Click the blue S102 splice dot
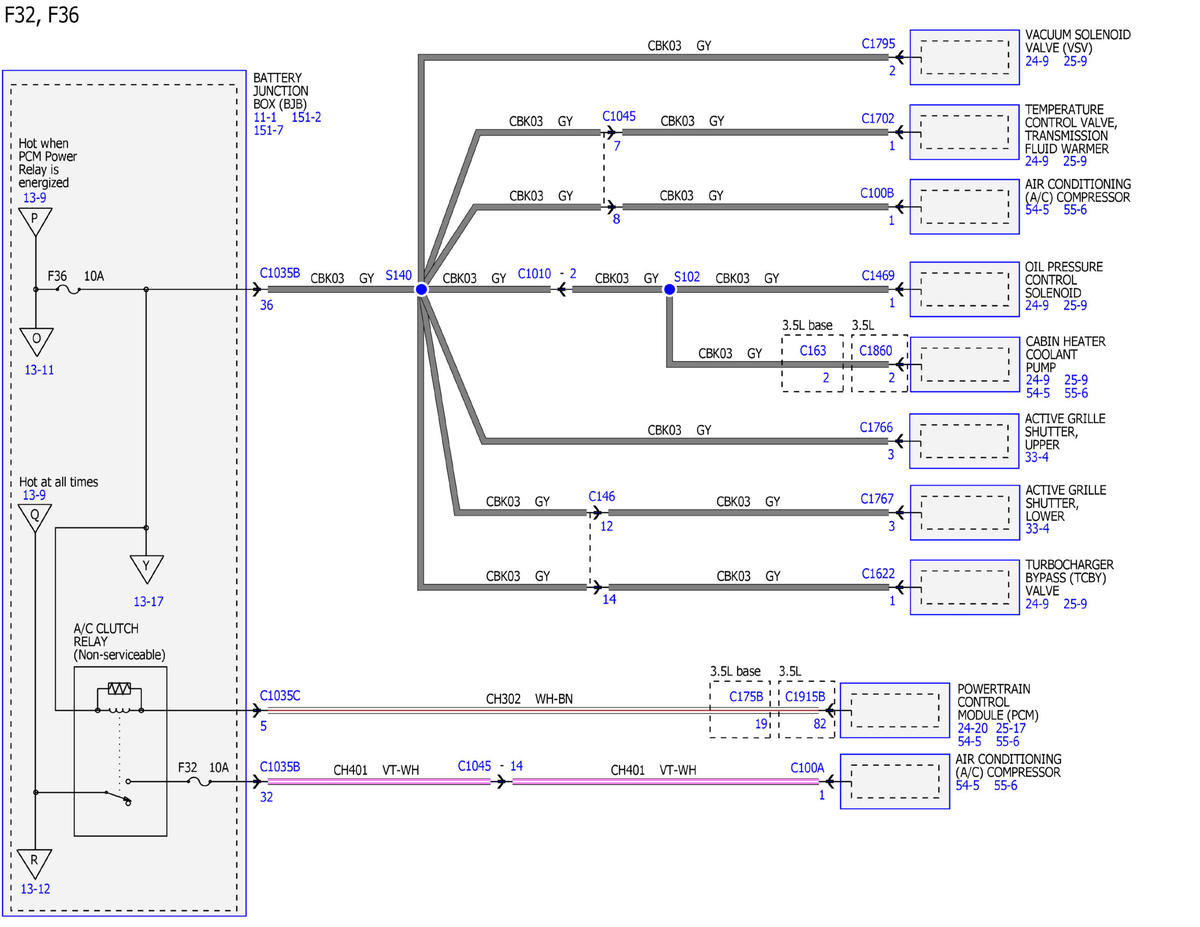1200x927 pixels. coord(669,289)
